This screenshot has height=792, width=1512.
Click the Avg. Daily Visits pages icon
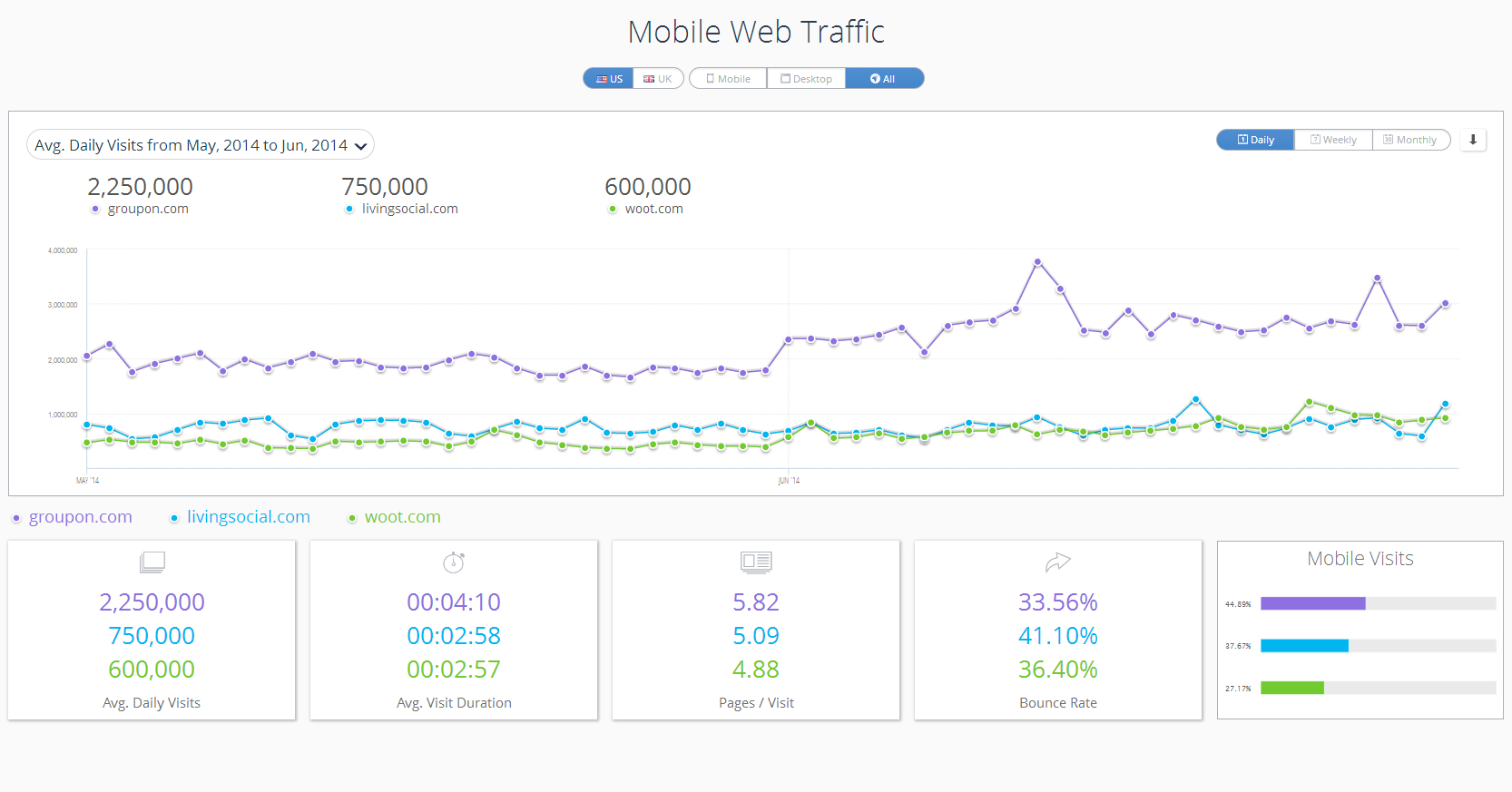[152, 562]
